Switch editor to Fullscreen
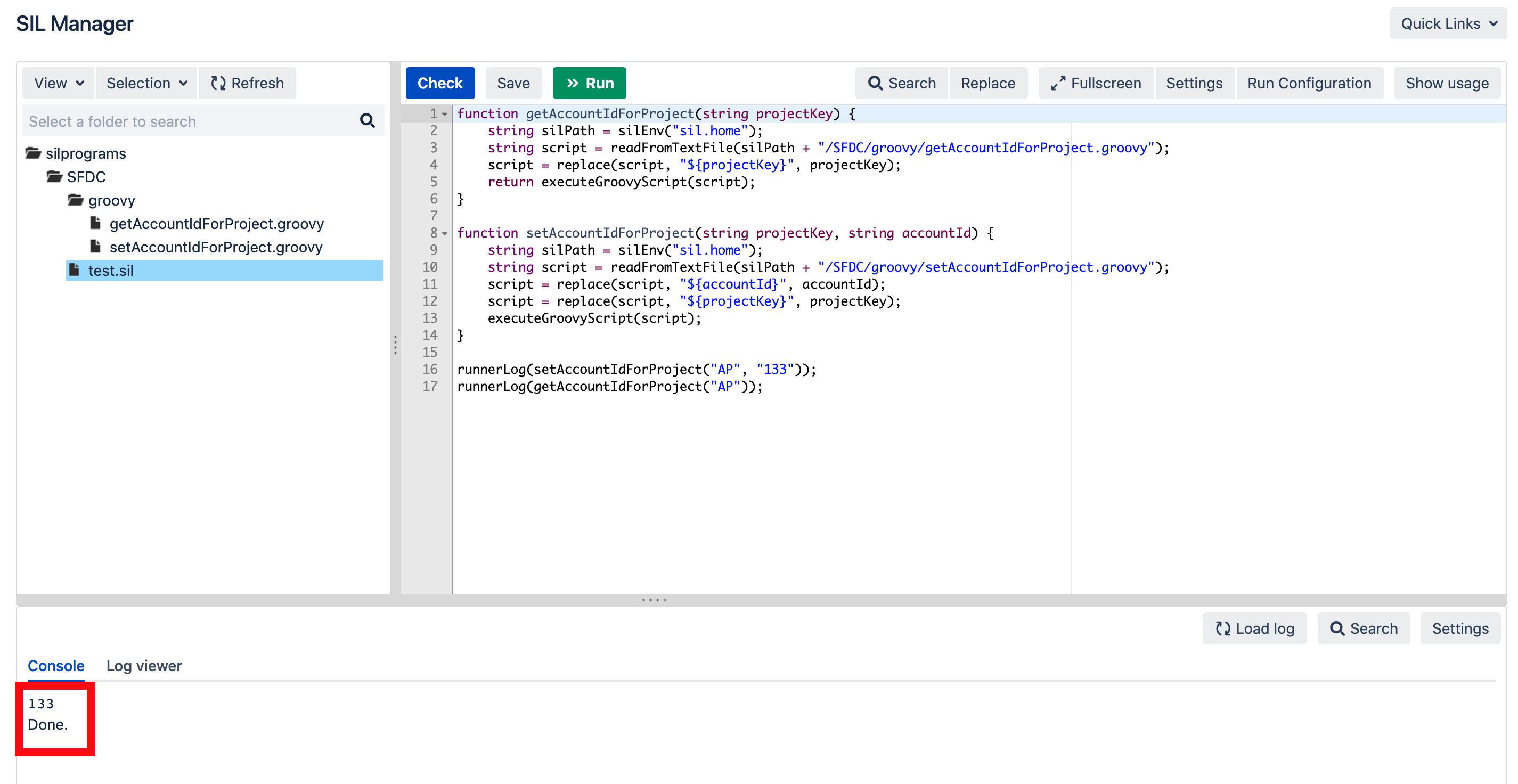The image size is (1518, 784). click(x=1096, y=83)
